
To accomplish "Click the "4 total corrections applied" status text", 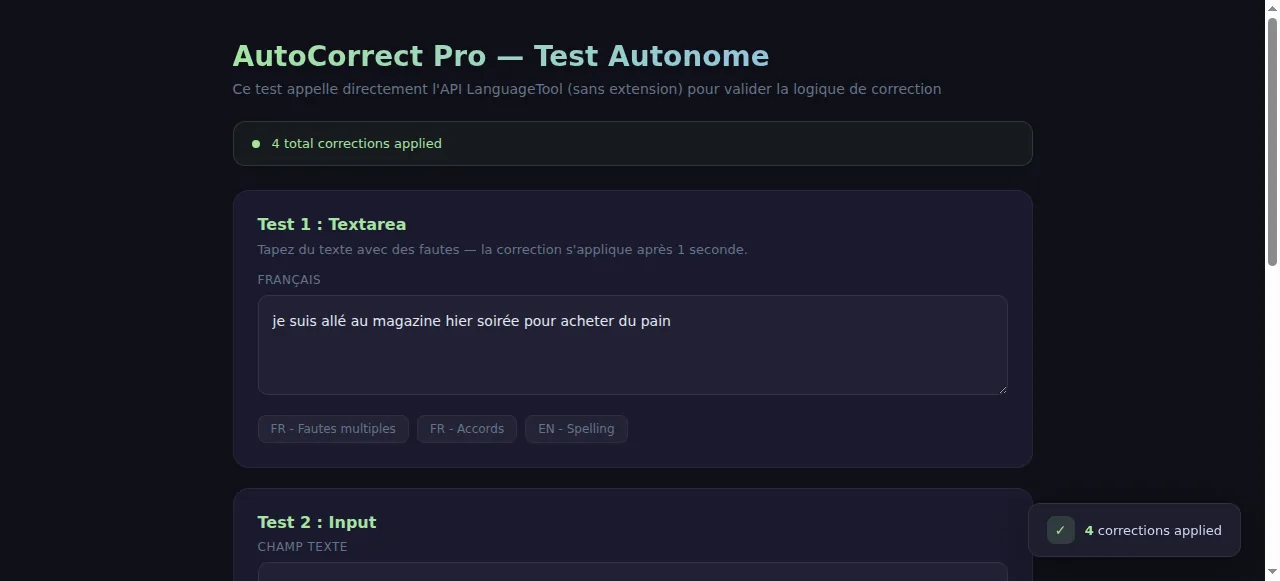I will pyautogui.click(x=357, y=143).
